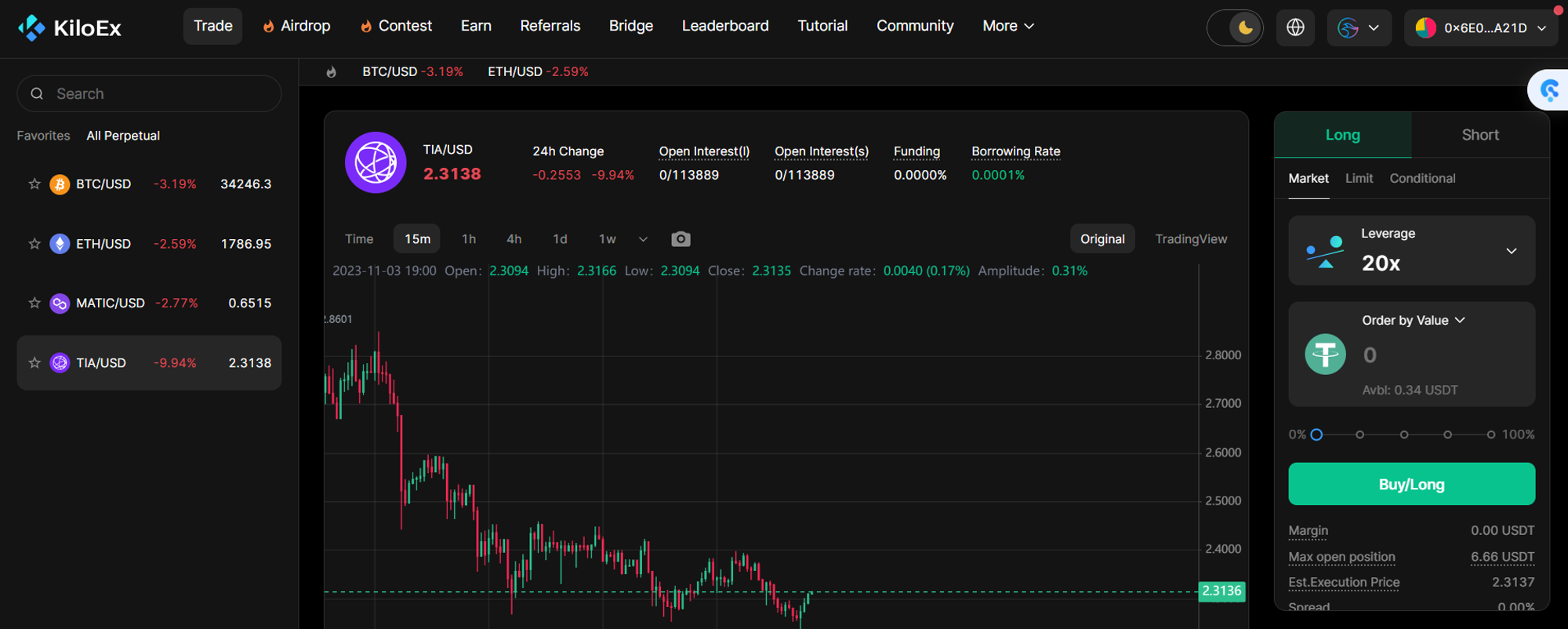Switch the chart to TradingView

coord(1190,239)
